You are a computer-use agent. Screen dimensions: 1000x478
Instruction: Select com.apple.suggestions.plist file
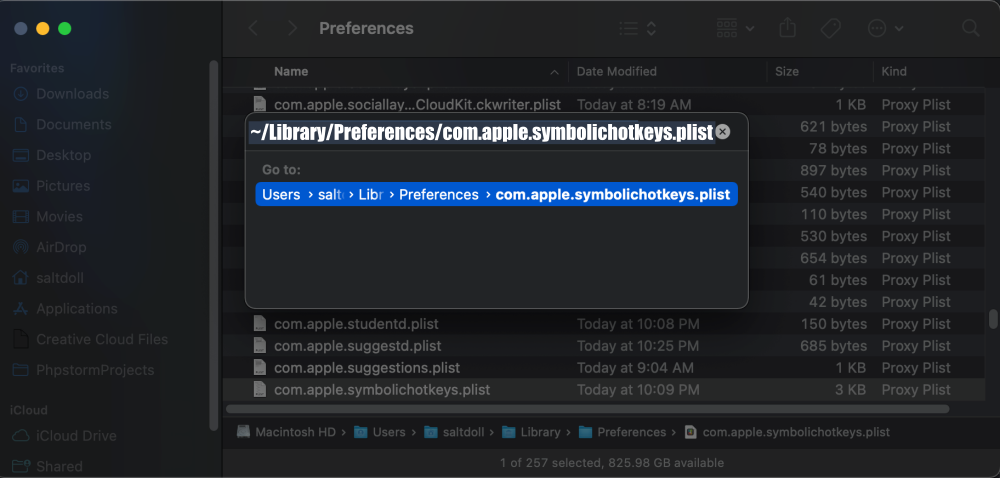pos(367,368)
